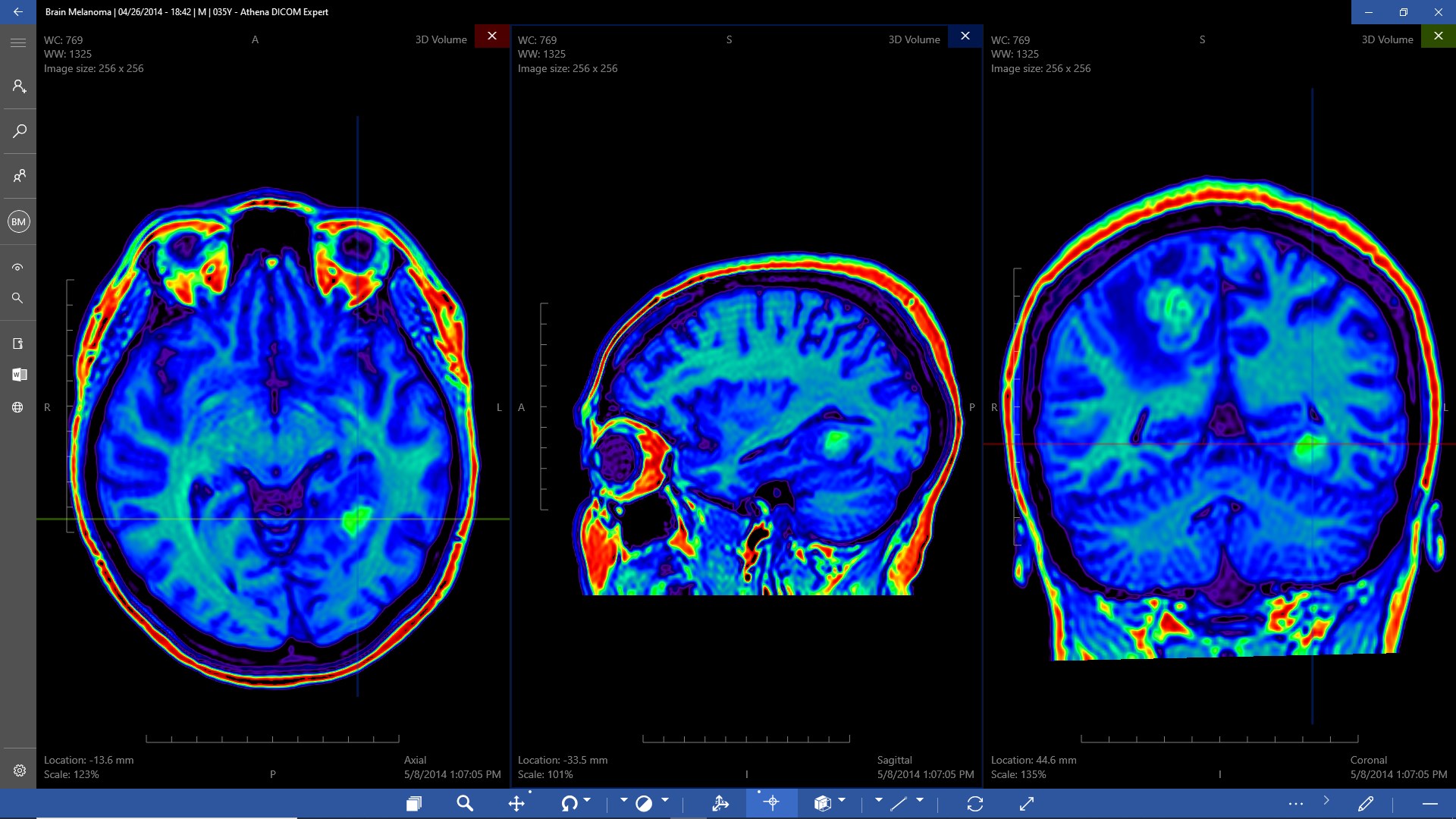Toggle the crosshair localizer tool
The image size is (1456, 819).
point(772,803)
